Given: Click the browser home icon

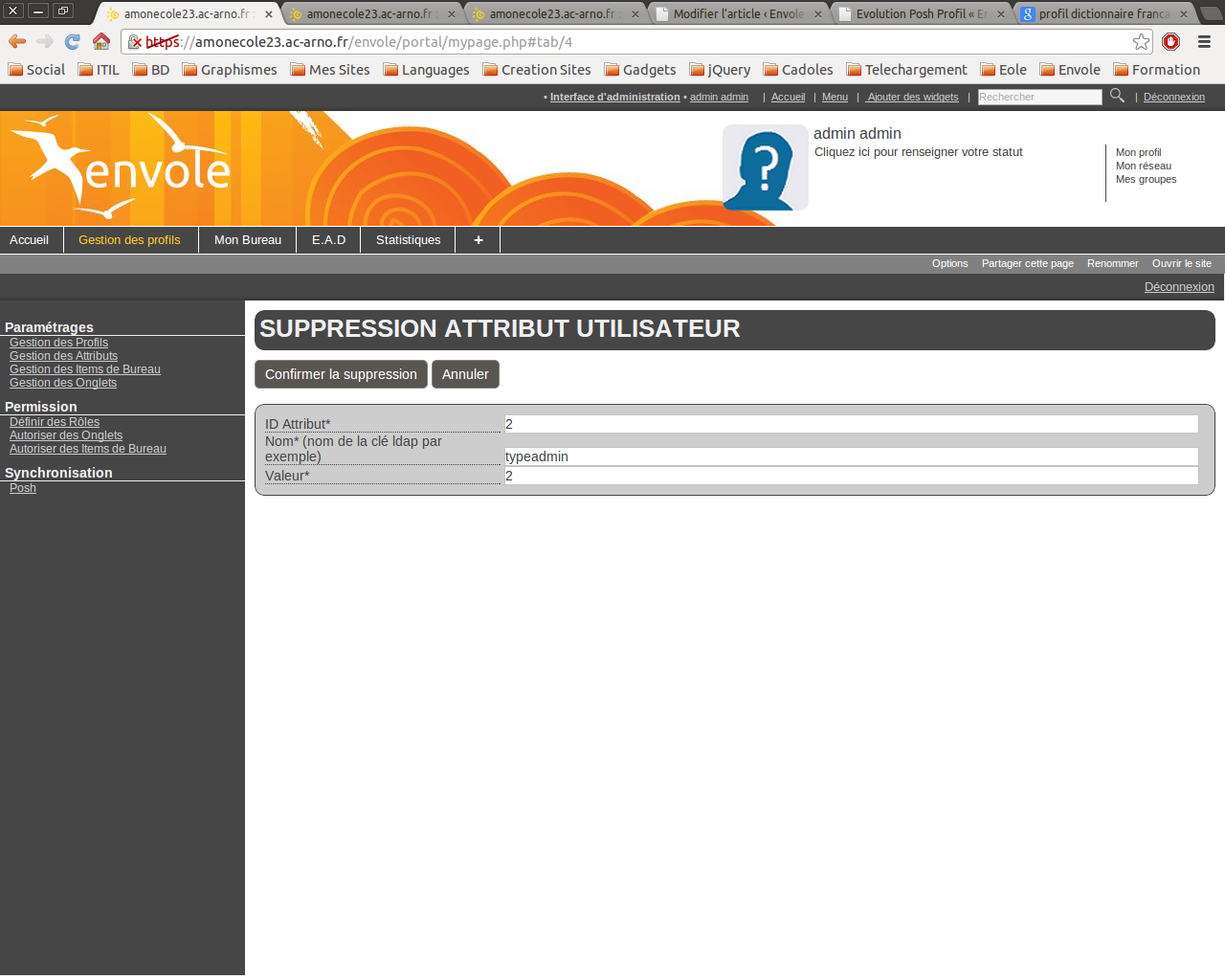Looking at the screenshot, I should [x=101, y=41].
